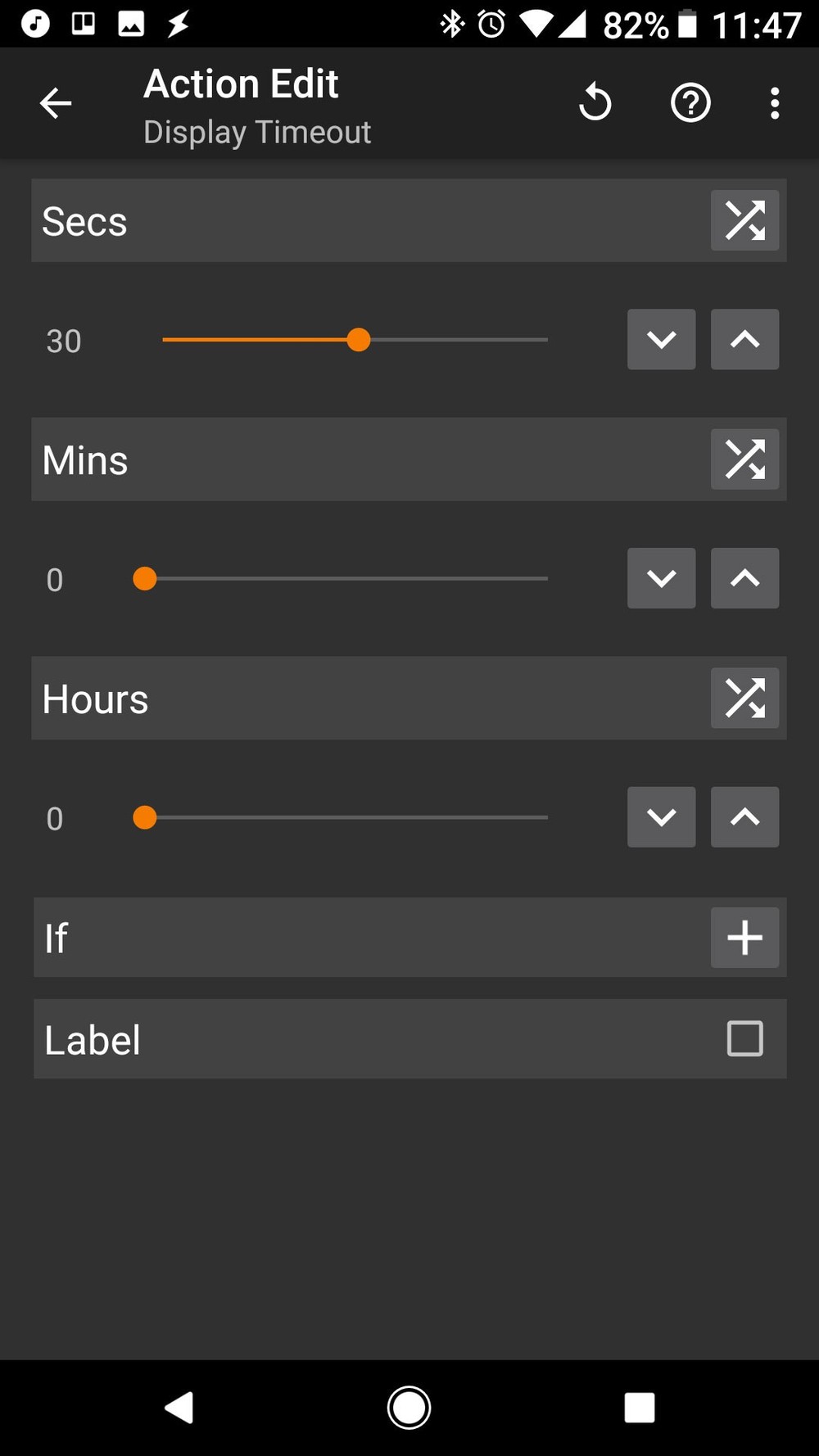Image resolution: width=819 pixels, height=1456 pixels.
Task: Decrease Secs value with down chevron
Action: [x=661, y=339]
